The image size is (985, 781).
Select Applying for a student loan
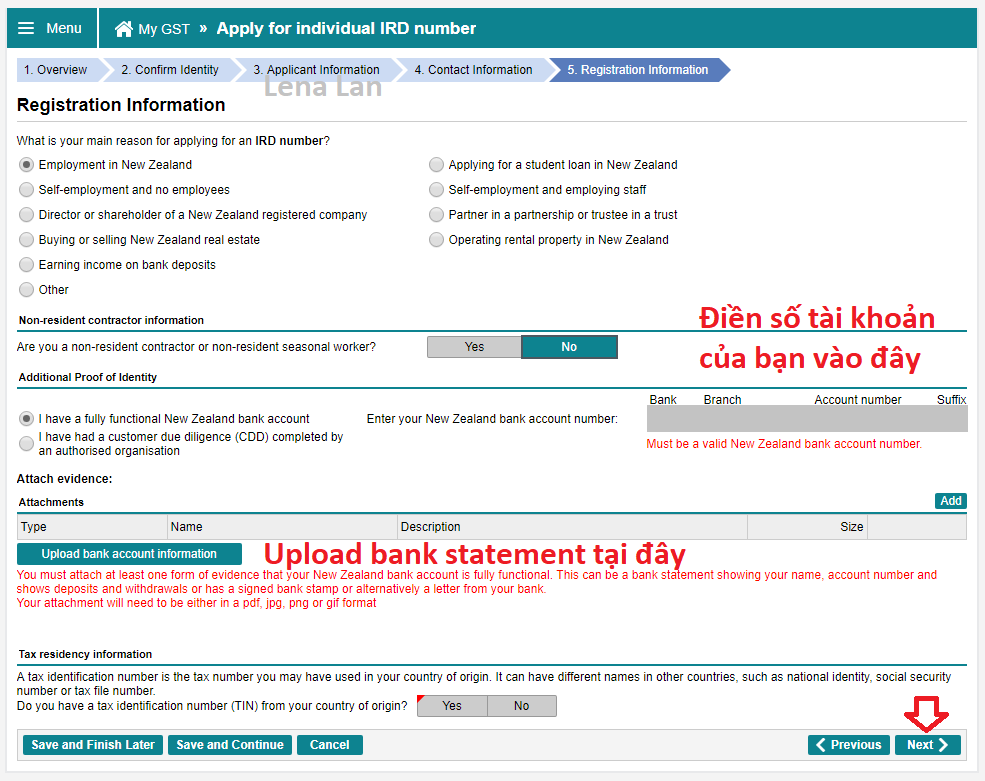click(436, 165)
